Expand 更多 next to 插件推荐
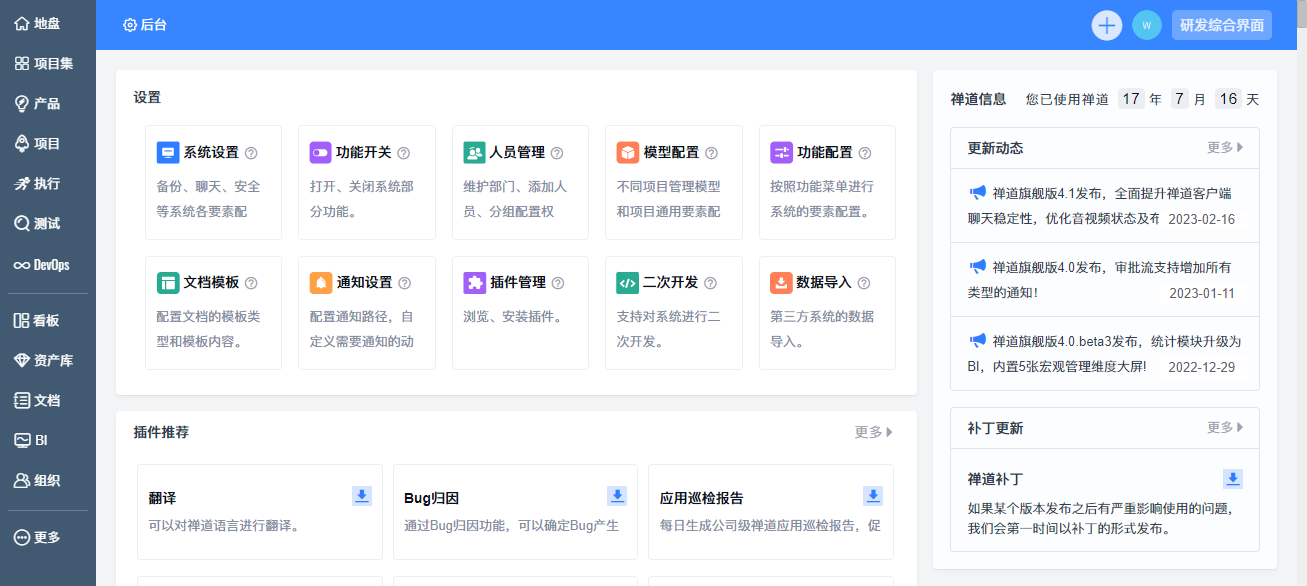 coord(874,432)
